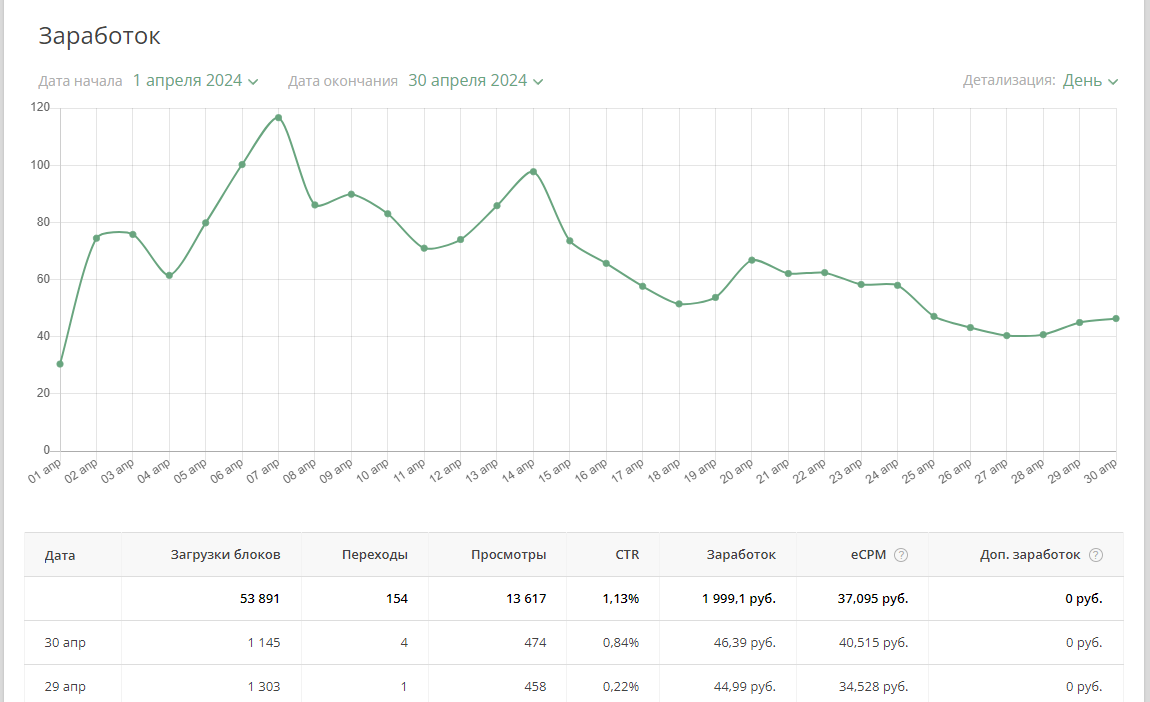Click the chart peak point at 07 апр
Image resolution: width=1150 pixels, height=702 pixels.
278,117
